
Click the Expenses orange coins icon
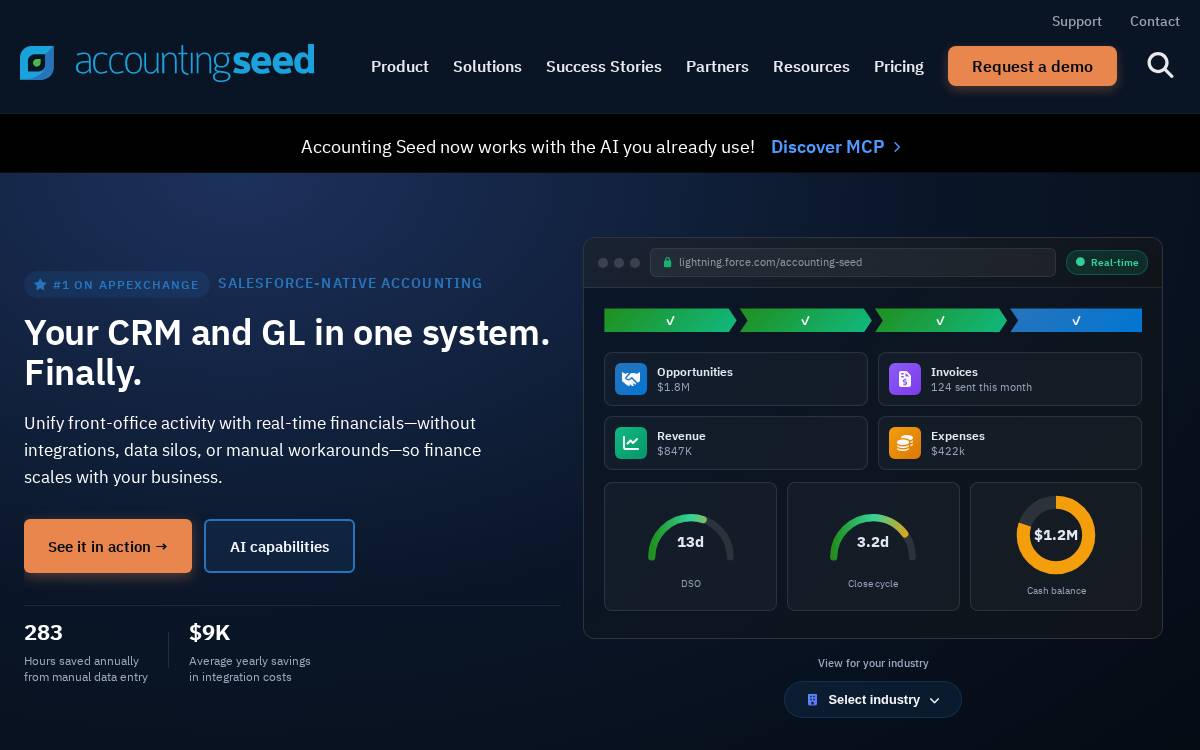905,443
